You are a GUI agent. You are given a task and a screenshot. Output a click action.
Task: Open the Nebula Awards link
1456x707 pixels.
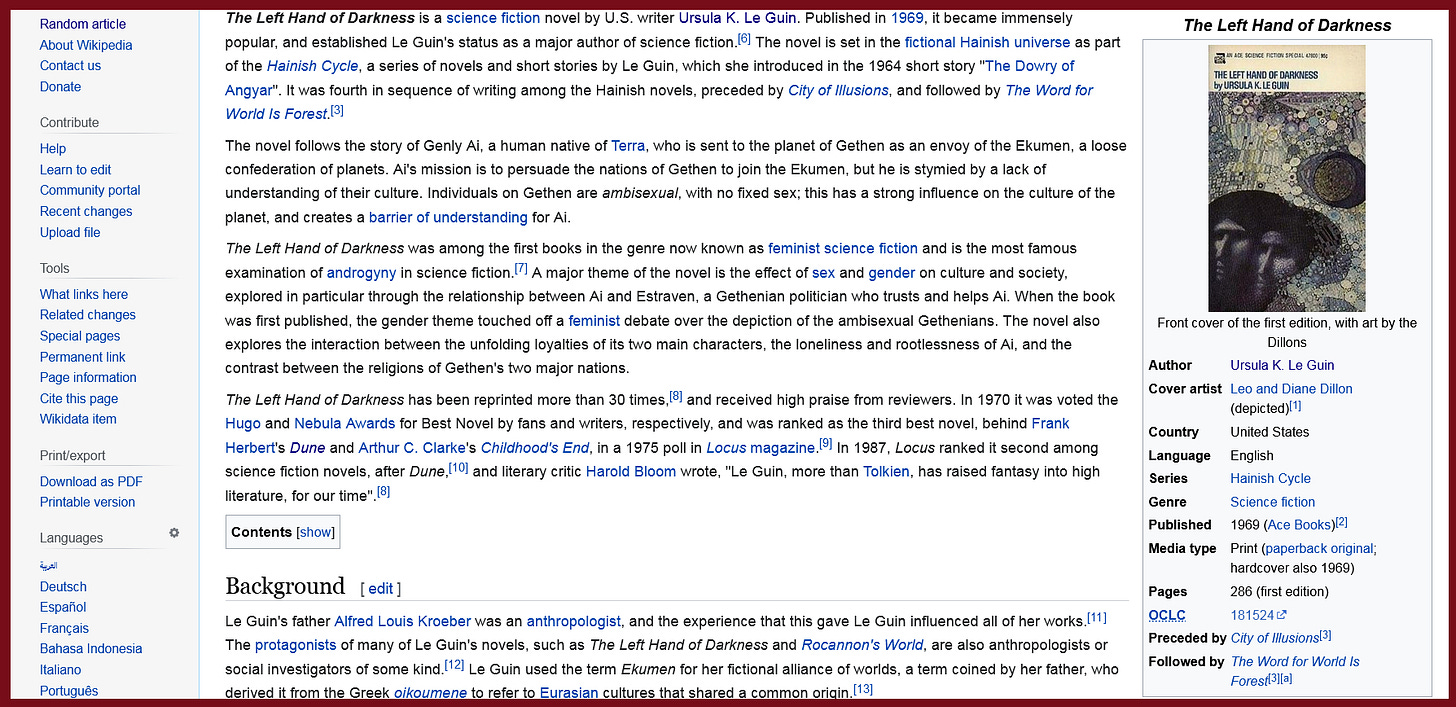coord(345,423)
